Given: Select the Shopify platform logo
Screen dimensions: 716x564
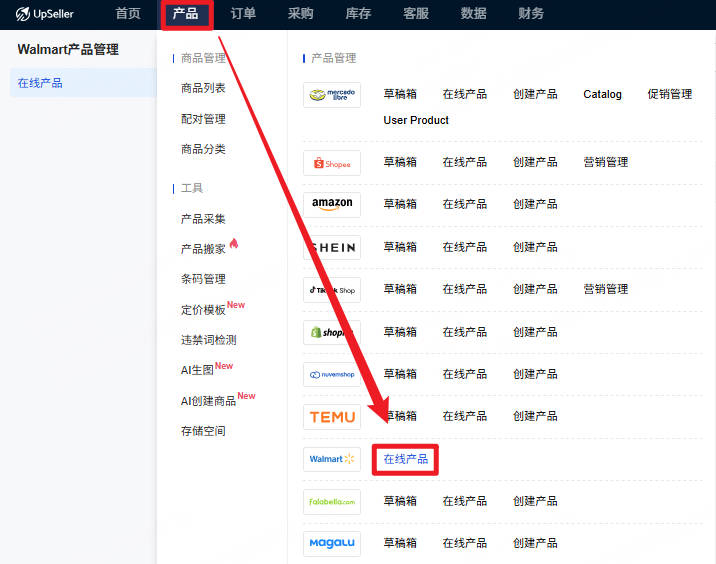Looking at the screenshot, I should (x=332, y=332).
